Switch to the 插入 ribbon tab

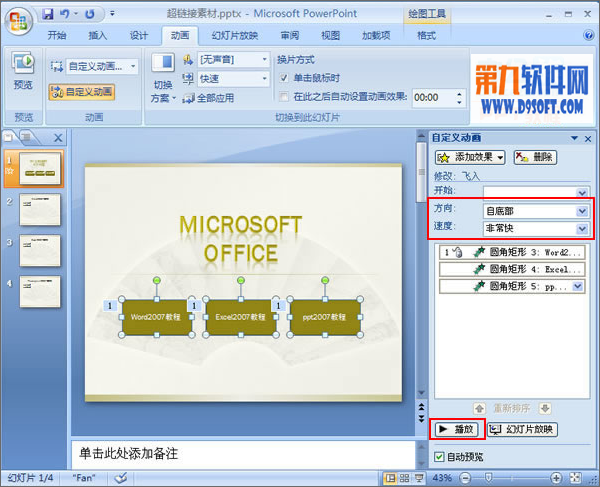click(x=98, y=36)
